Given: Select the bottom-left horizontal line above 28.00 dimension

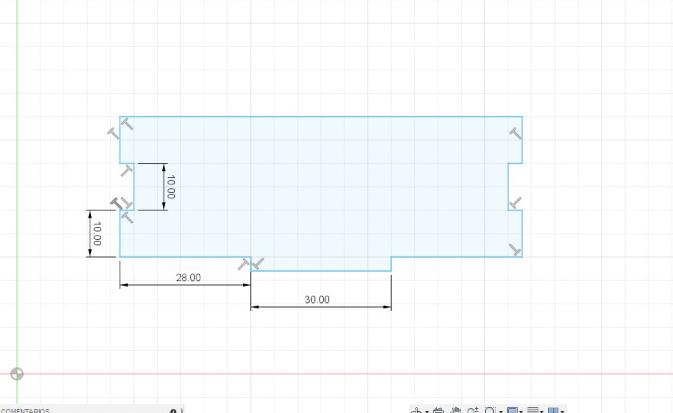Looking at the screenshot, I should point(185,257).
